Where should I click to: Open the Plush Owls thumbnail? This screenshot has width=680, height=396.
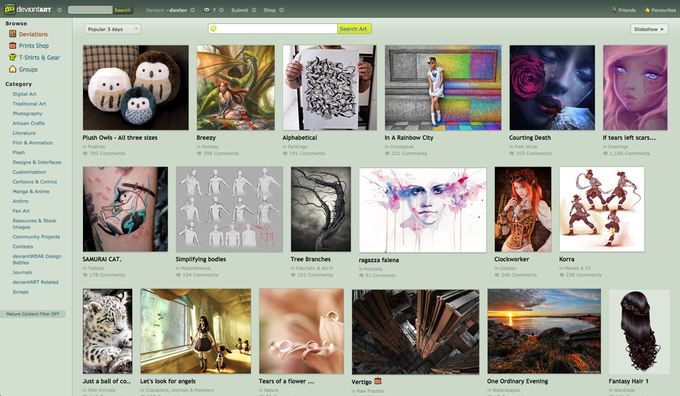pos(136,88)
